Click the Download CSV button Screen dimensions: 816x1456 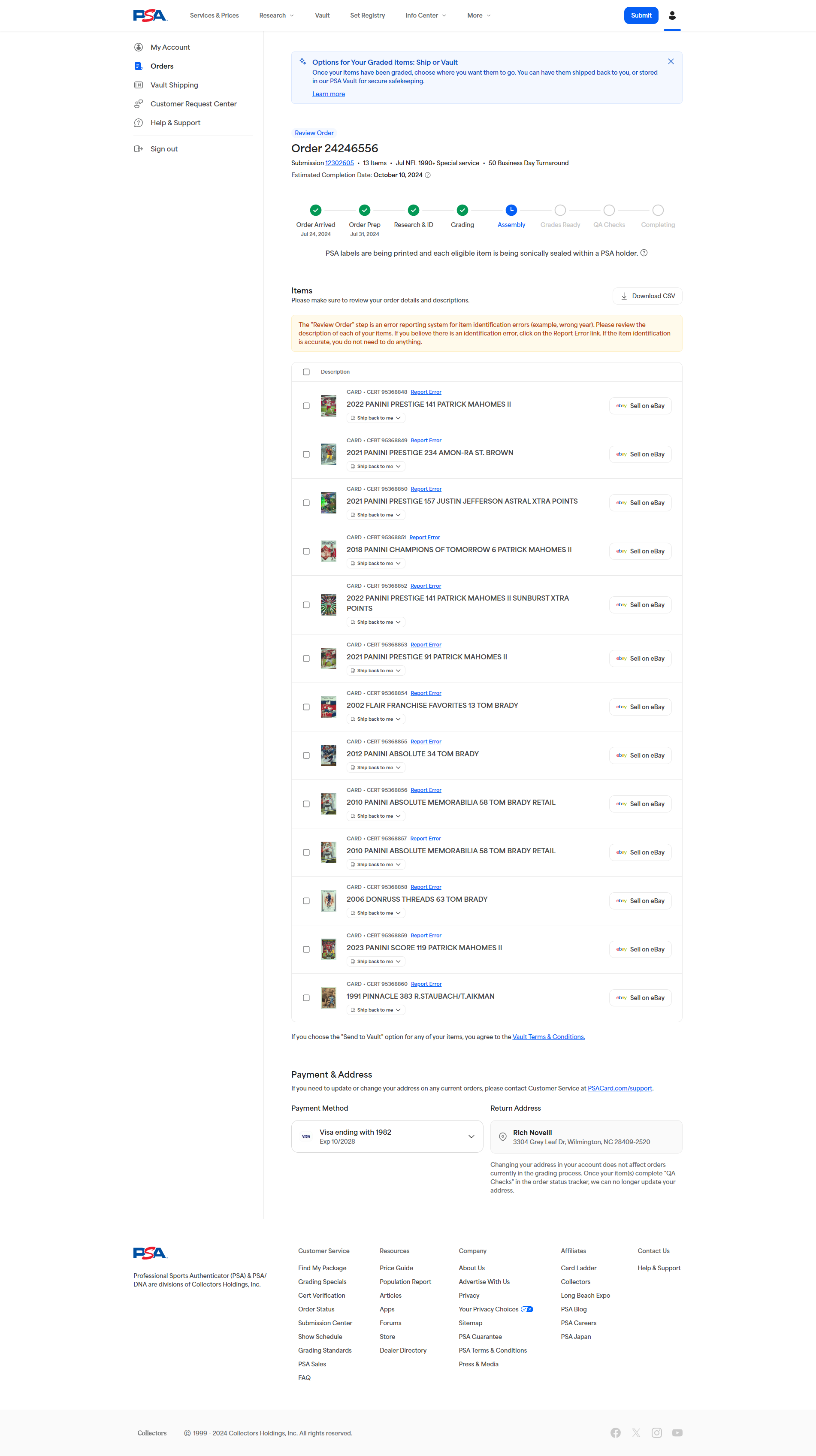[647, 296]
